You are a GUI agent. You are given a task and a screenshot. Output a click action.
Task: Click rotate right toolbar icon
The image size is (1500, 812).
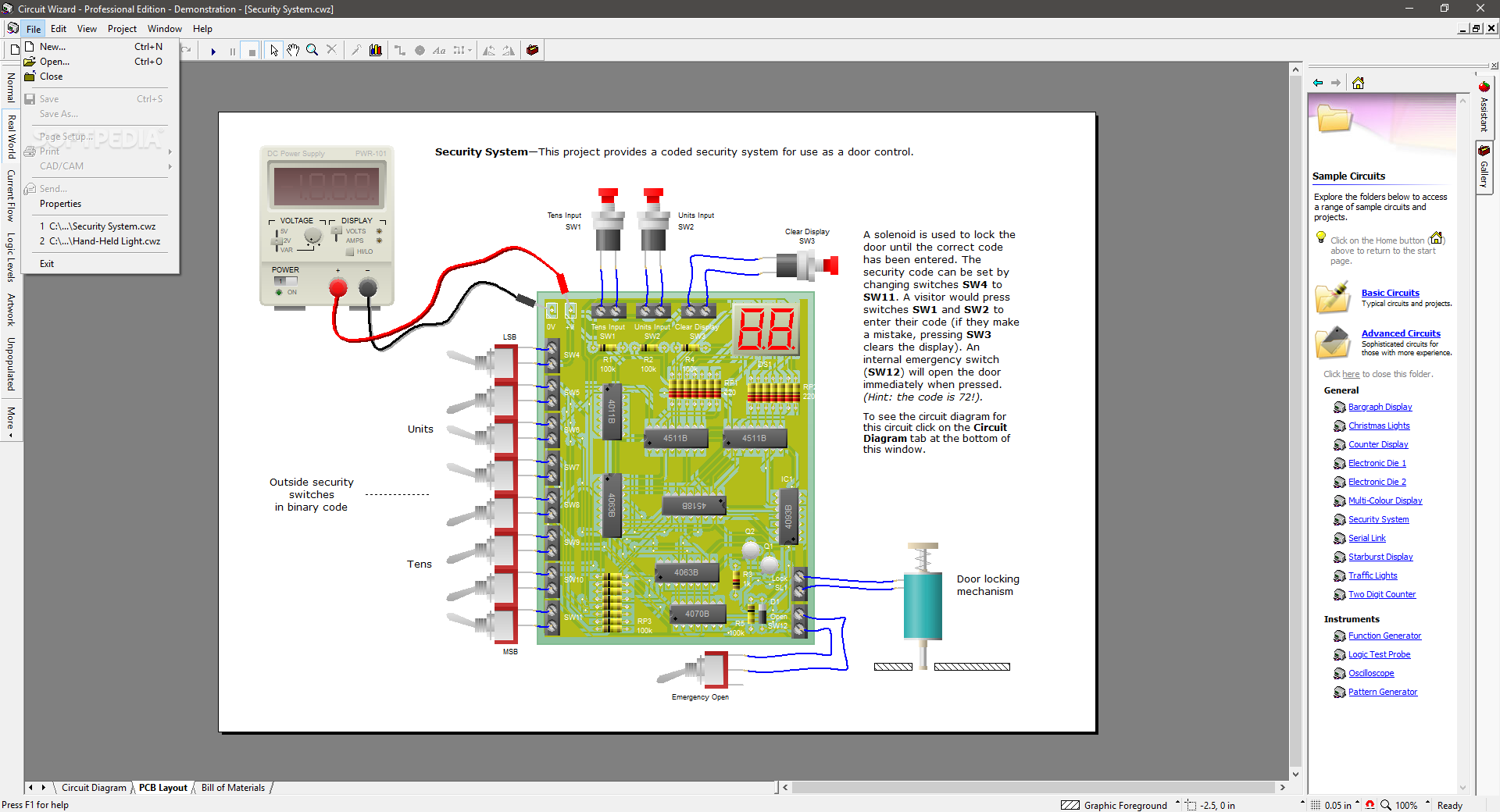coord(509,51)
